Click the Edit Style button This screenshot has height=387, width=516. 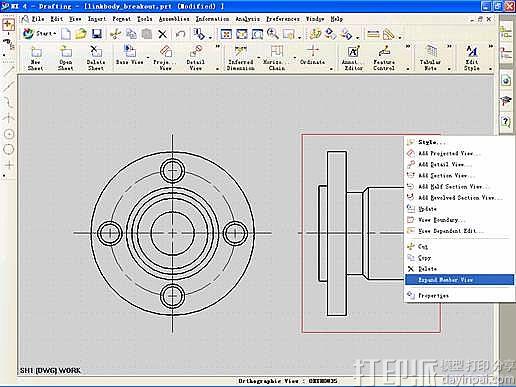[472, 58]
